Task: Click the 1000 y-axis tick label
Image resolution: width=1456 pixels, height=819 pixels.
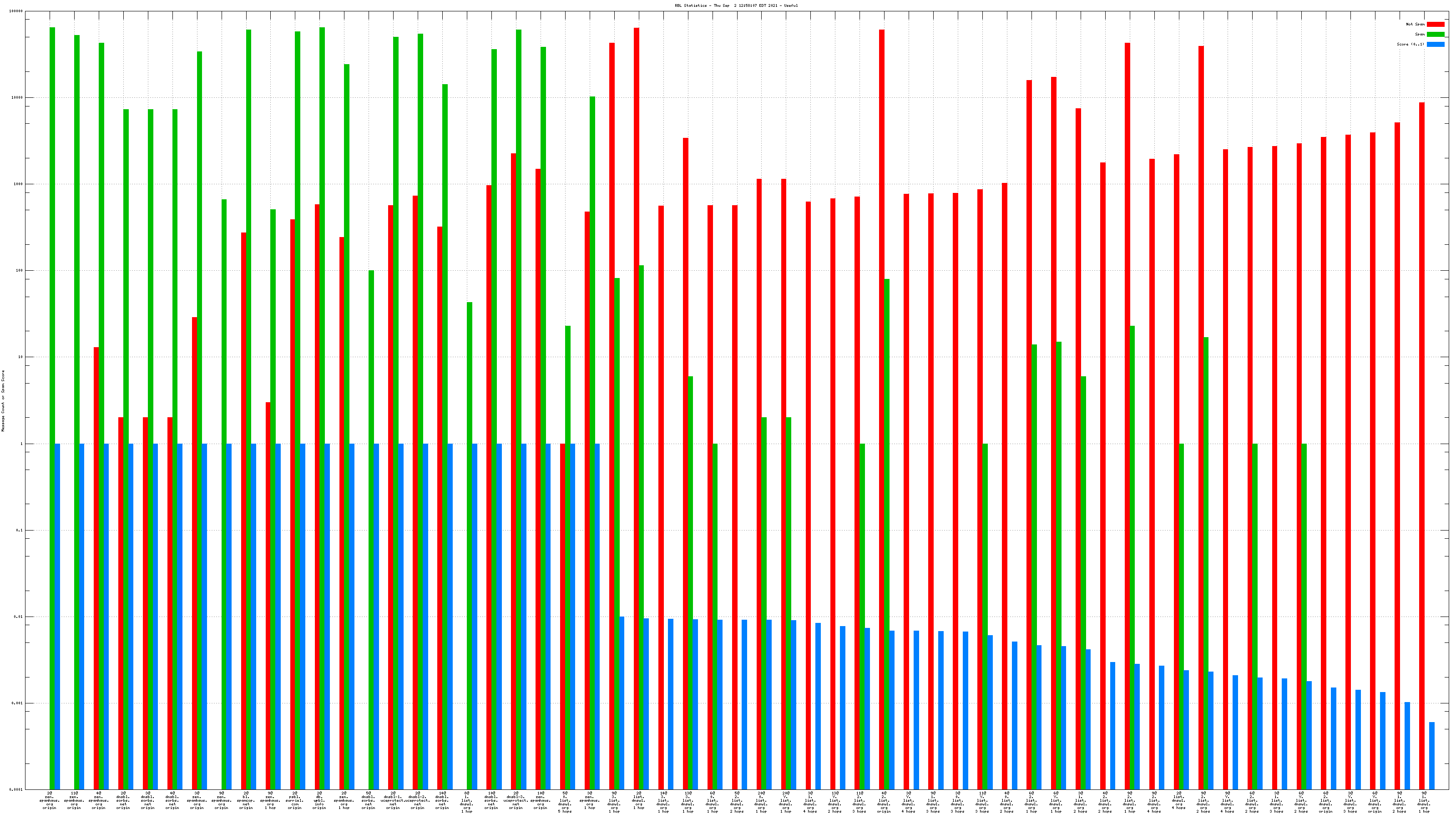Action: pyautogui.click(x=19, y=184)
